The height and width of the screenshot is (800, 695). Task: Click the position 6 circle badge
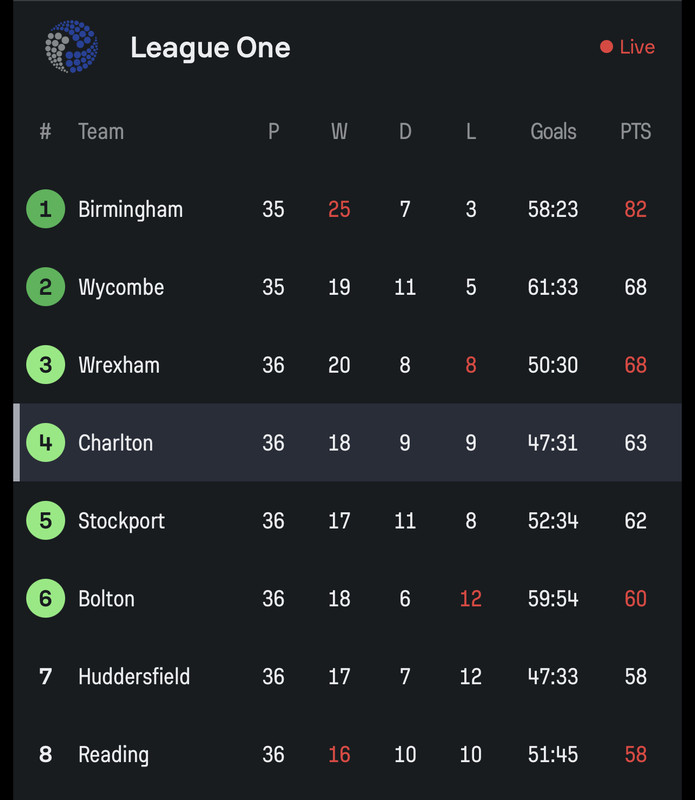tap(45, 598)
